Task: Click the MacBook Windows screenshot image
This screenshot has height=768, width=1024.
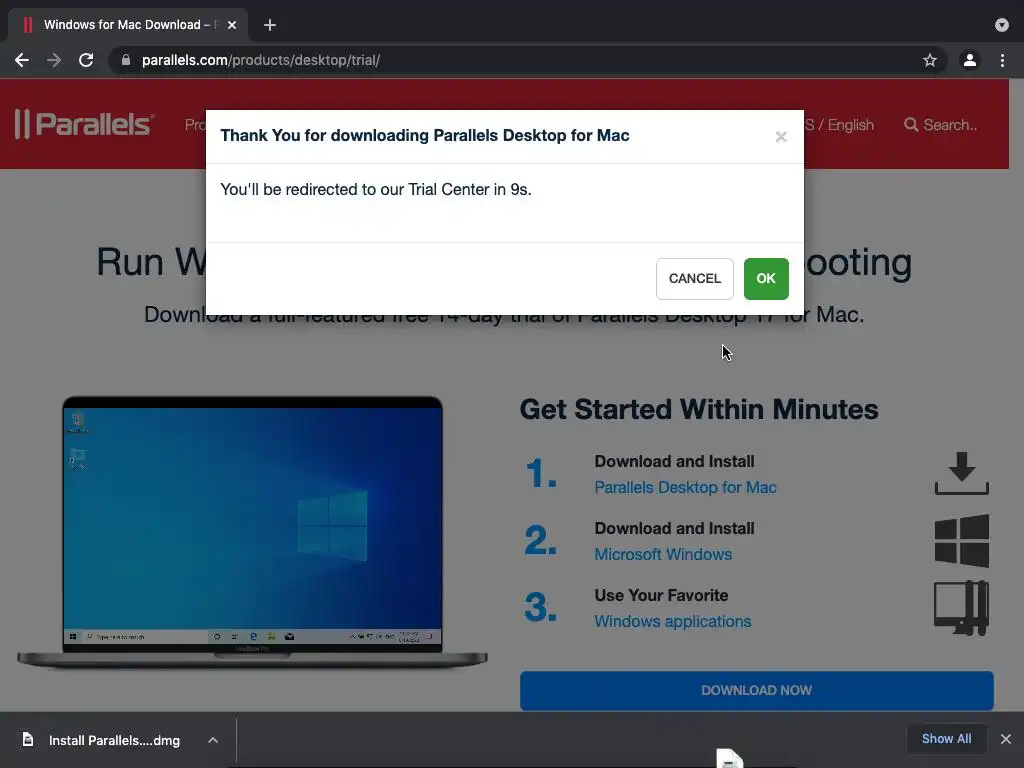Action: point(252,532)
